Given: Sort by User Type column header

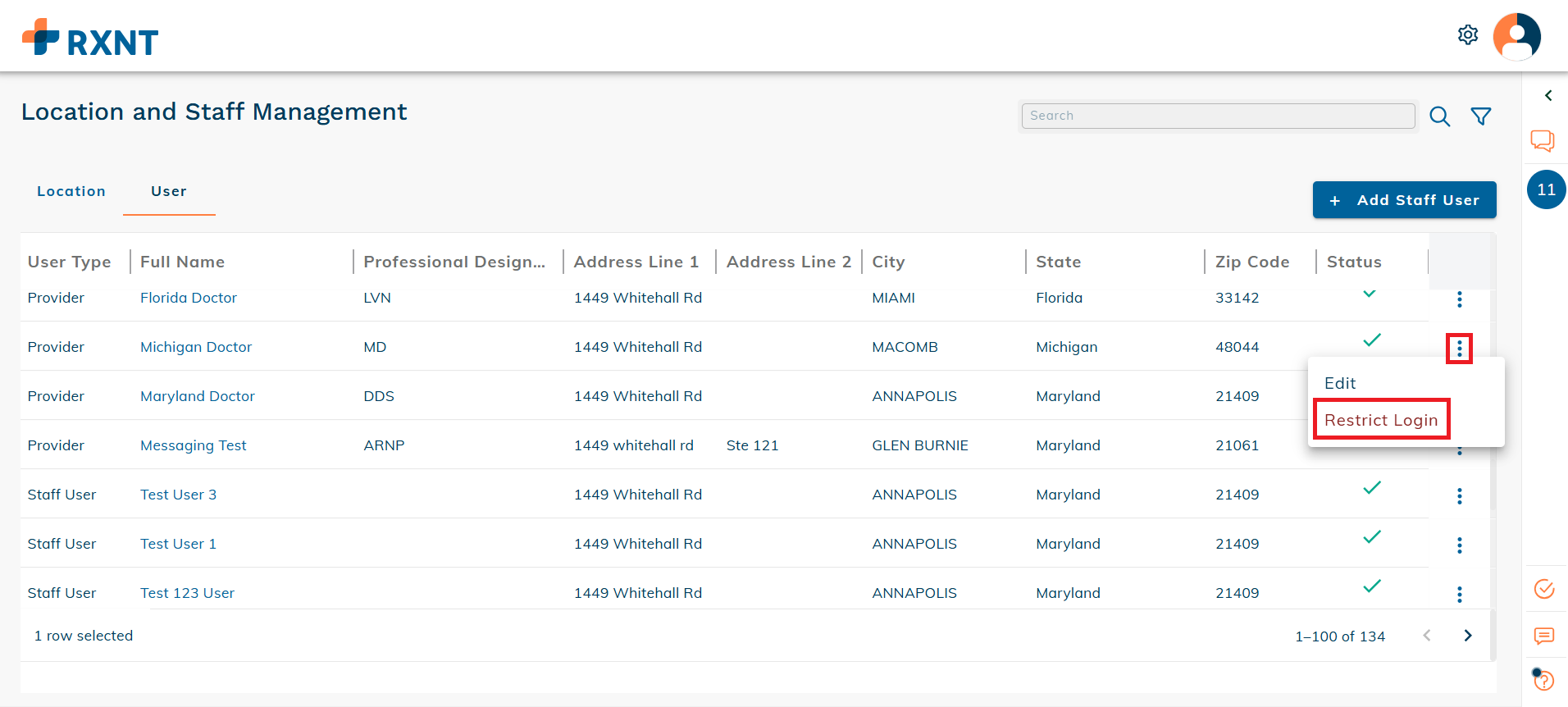Looking at the screenshot, I should click(x=70, y=262).
